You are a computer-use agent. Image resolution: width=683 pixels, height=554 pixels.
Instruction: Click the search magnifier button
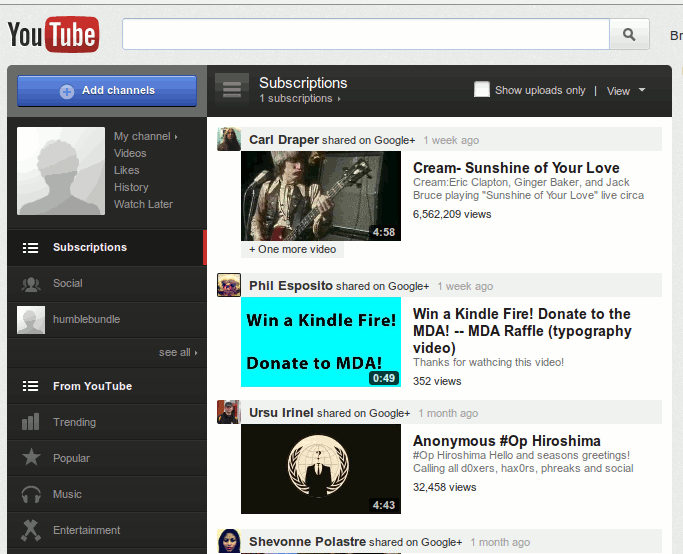(x=629, y=34)
